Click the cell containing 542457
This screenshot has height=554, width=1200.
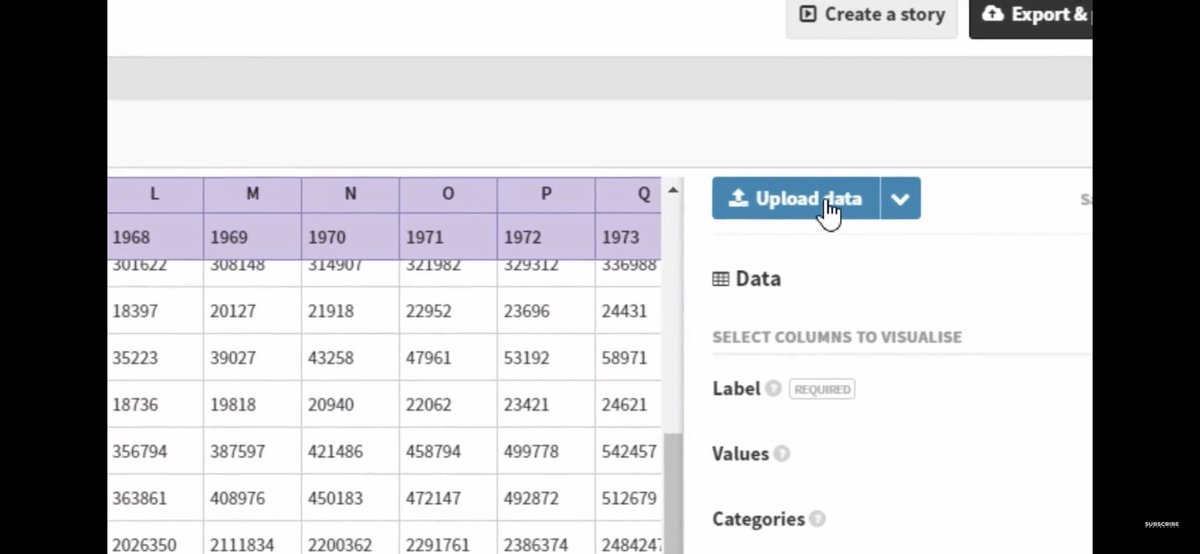tap(629, 451)
